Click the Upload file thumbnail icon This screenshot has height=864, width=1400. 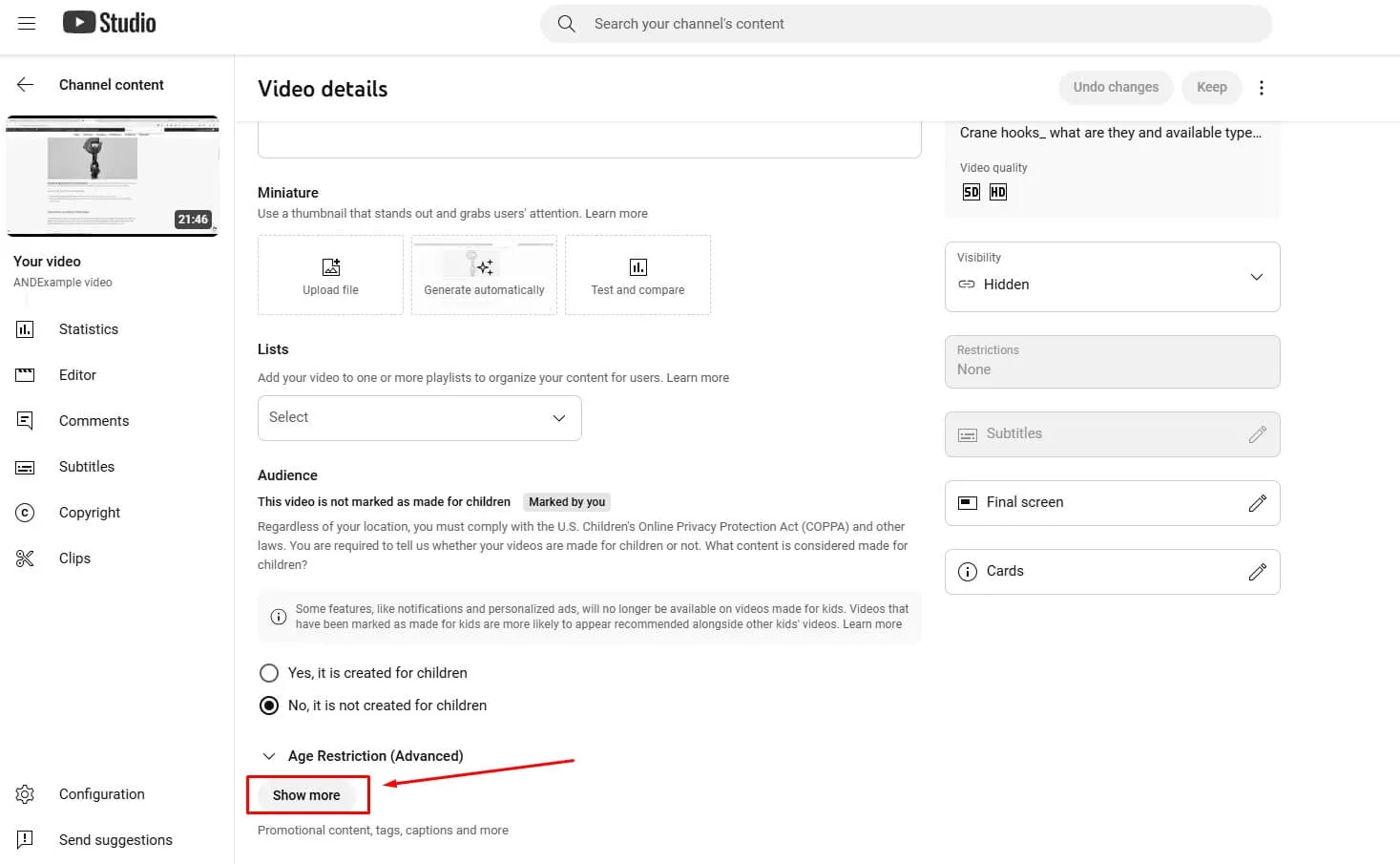pos(330,267)
